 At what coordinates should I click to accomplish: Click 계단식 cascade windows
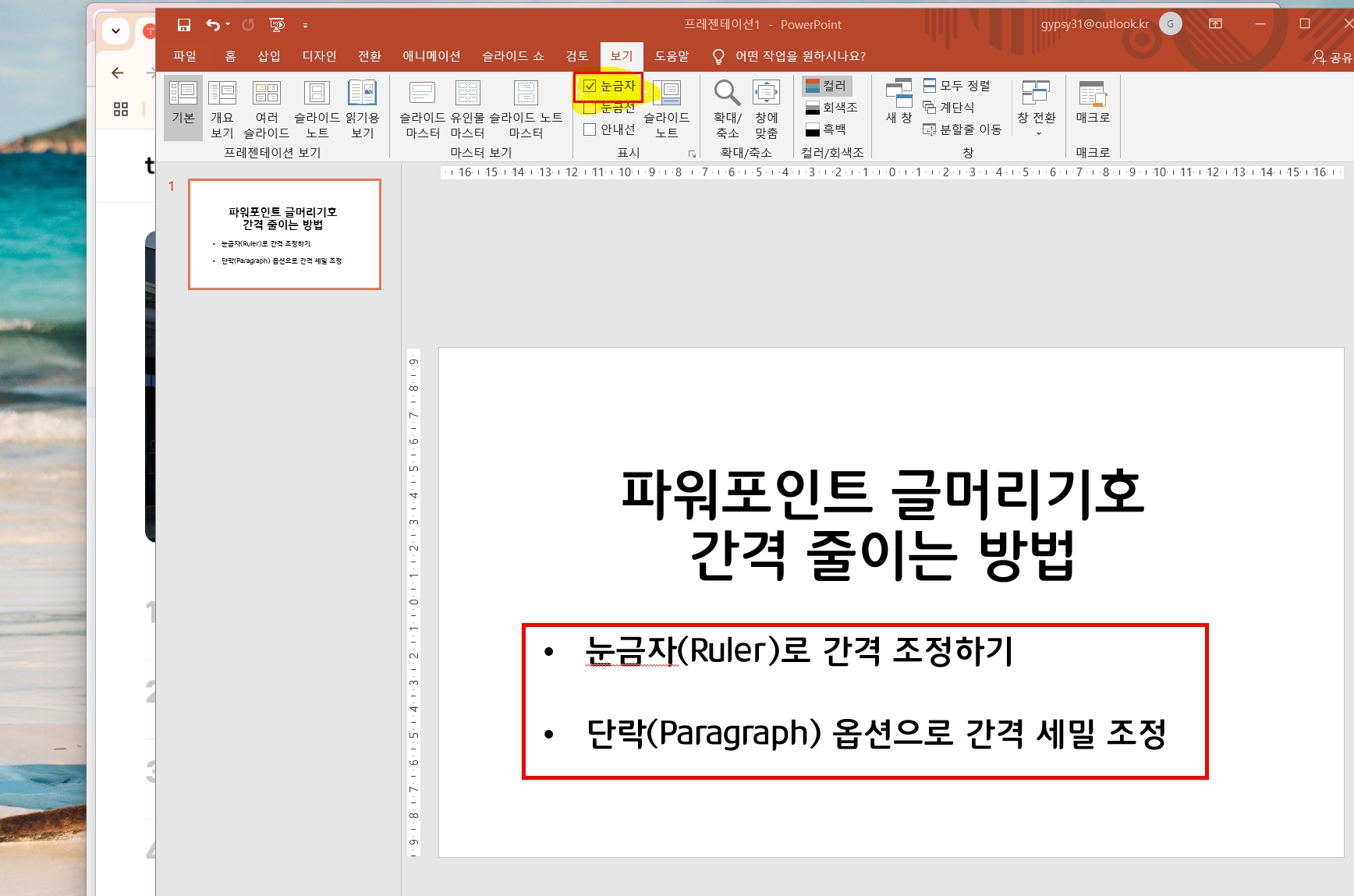[948, 108]
